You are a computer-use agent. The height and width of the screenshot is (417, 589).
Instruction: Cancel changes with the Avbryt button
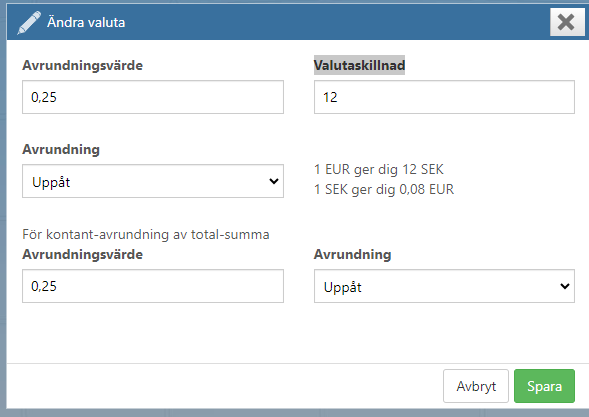click(x=476, y=386)
